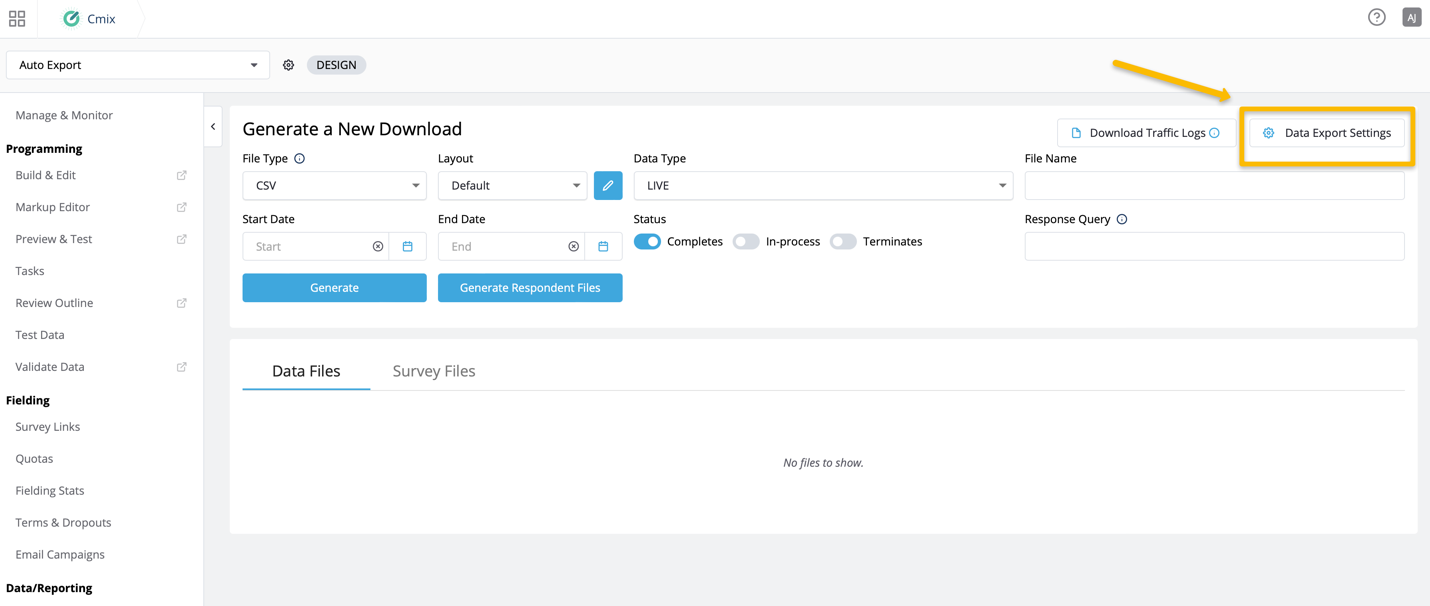Image resolution: width=1430 pixels, height=606 pixels.
Task: Open the End Date calendar picker
Action: coord(603,247)
